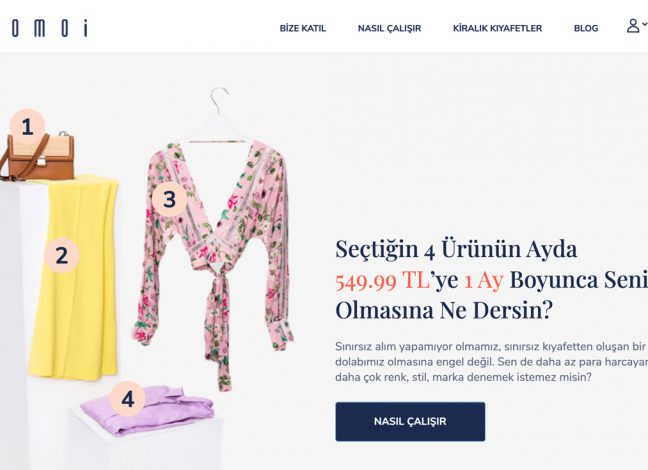This screenshot has width=648, height=470.
Task: Click the white clothes hanger
Action: [218, 116]
